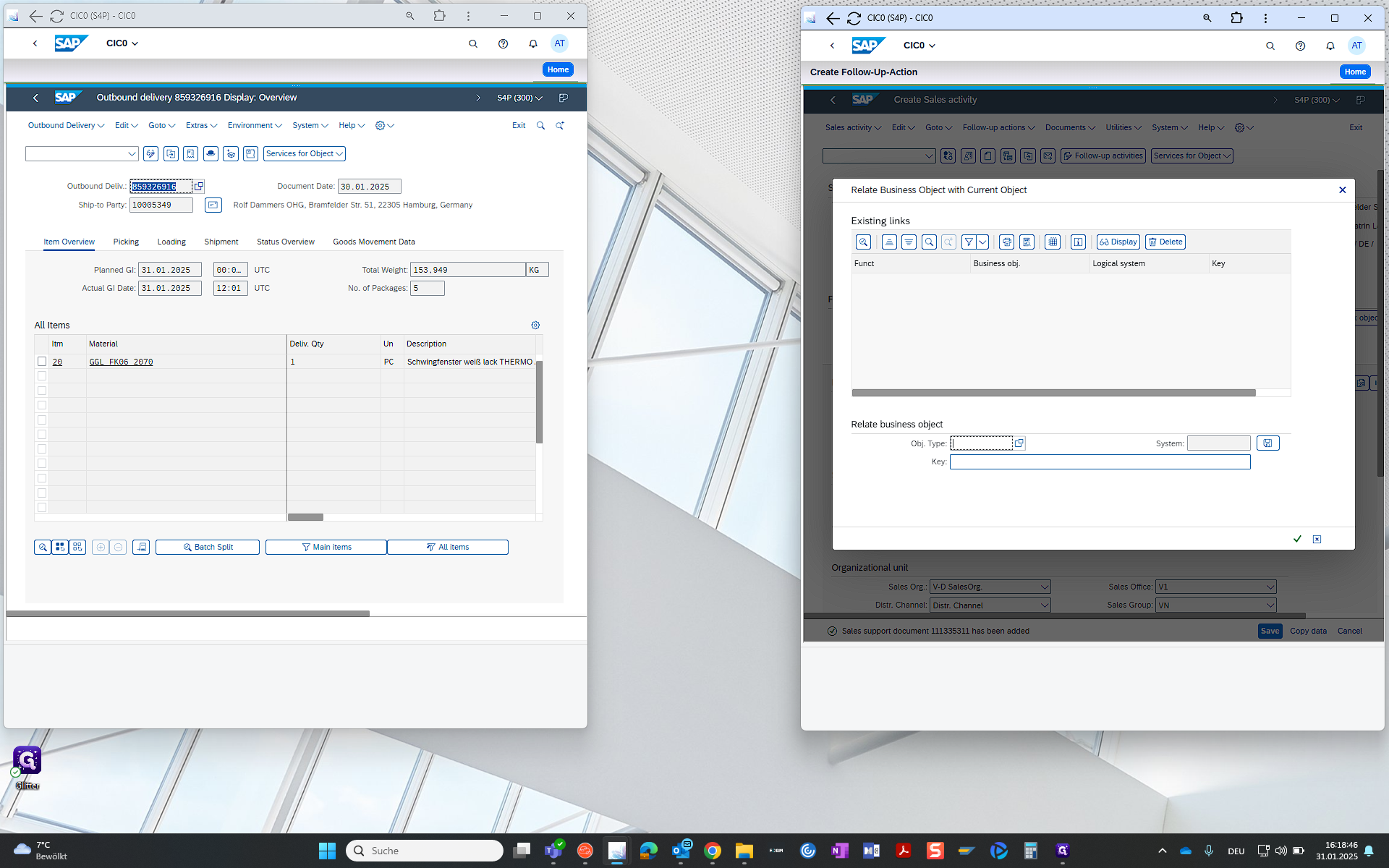The height and width of the screenshot is (868, 1389).
Task: Click print icon in Existing links toolbar
Action: click(x=1006, y=242)
